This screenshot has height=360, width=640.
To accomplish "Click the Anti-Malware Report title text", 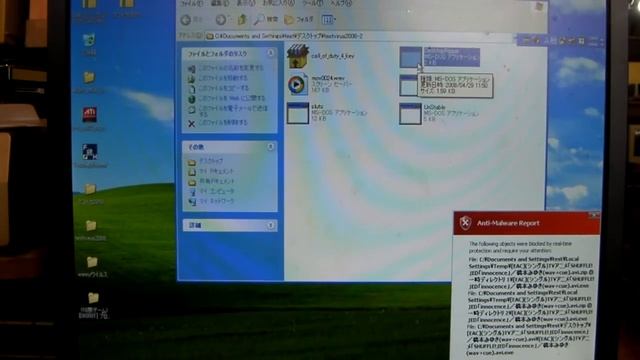I will pos(508,223).
